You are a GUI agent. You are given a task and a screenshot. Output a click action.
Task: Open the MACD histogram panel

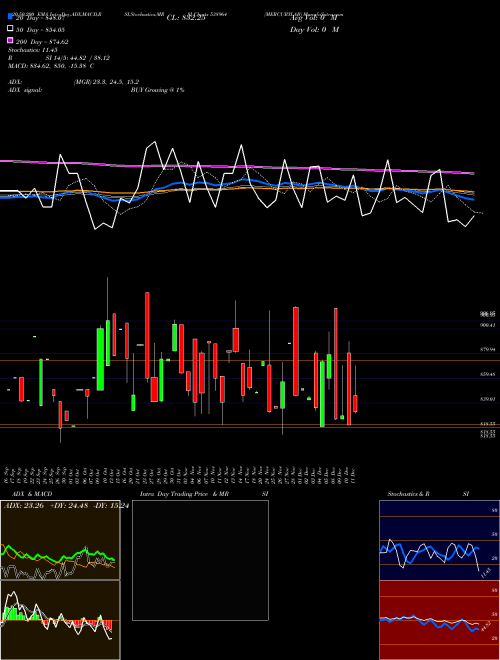[60, 620]
